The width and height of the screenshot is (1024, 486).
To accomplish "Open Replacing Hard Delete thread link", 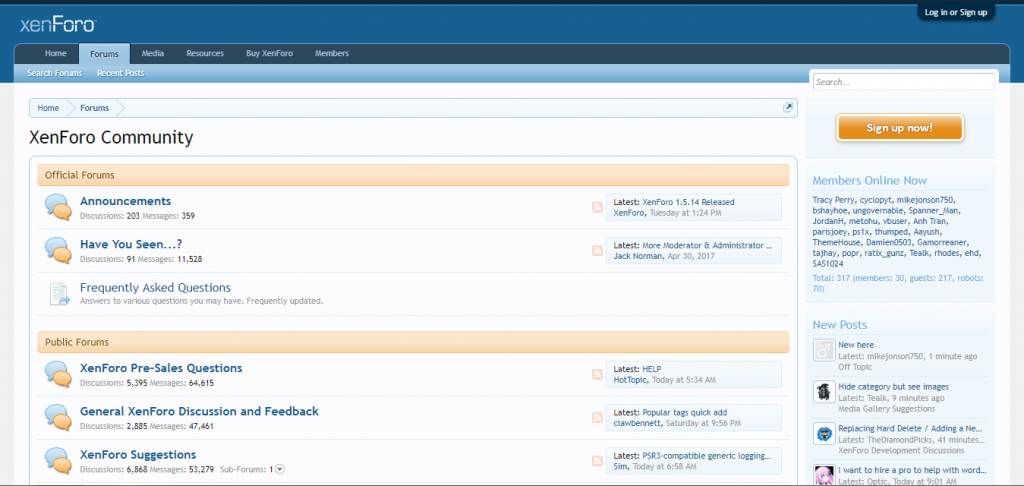I will (x=910, y=429).
